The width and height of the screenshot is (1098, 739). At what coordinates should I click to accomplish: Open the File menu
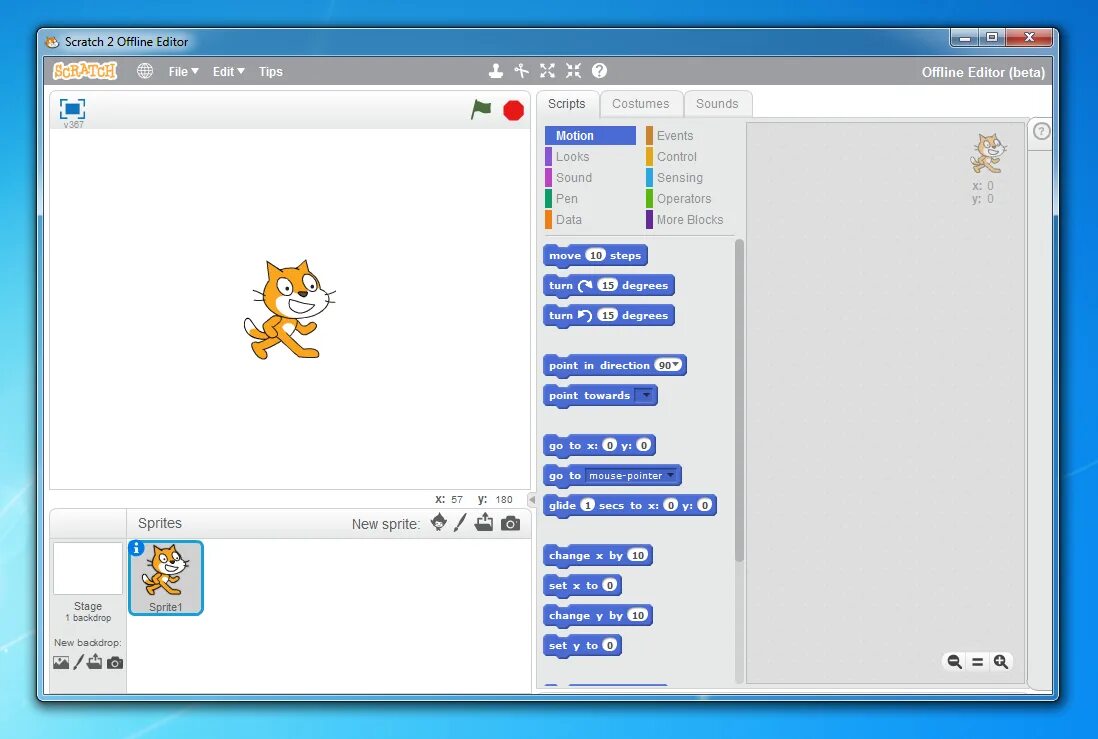pyautogui.click(x=183, y=71)
